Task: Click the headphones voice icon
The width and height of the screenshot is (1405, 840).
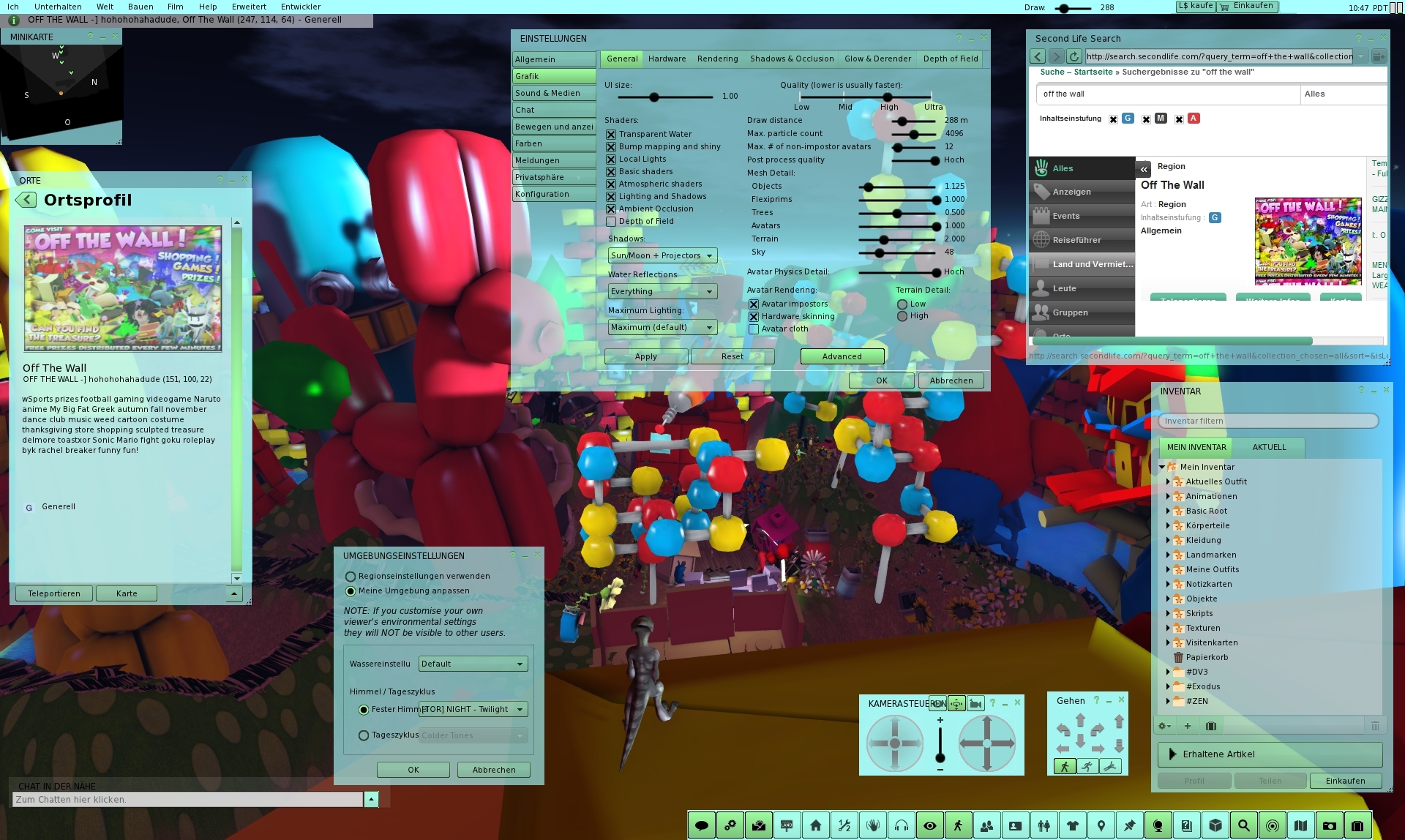Action: point(901,825)
